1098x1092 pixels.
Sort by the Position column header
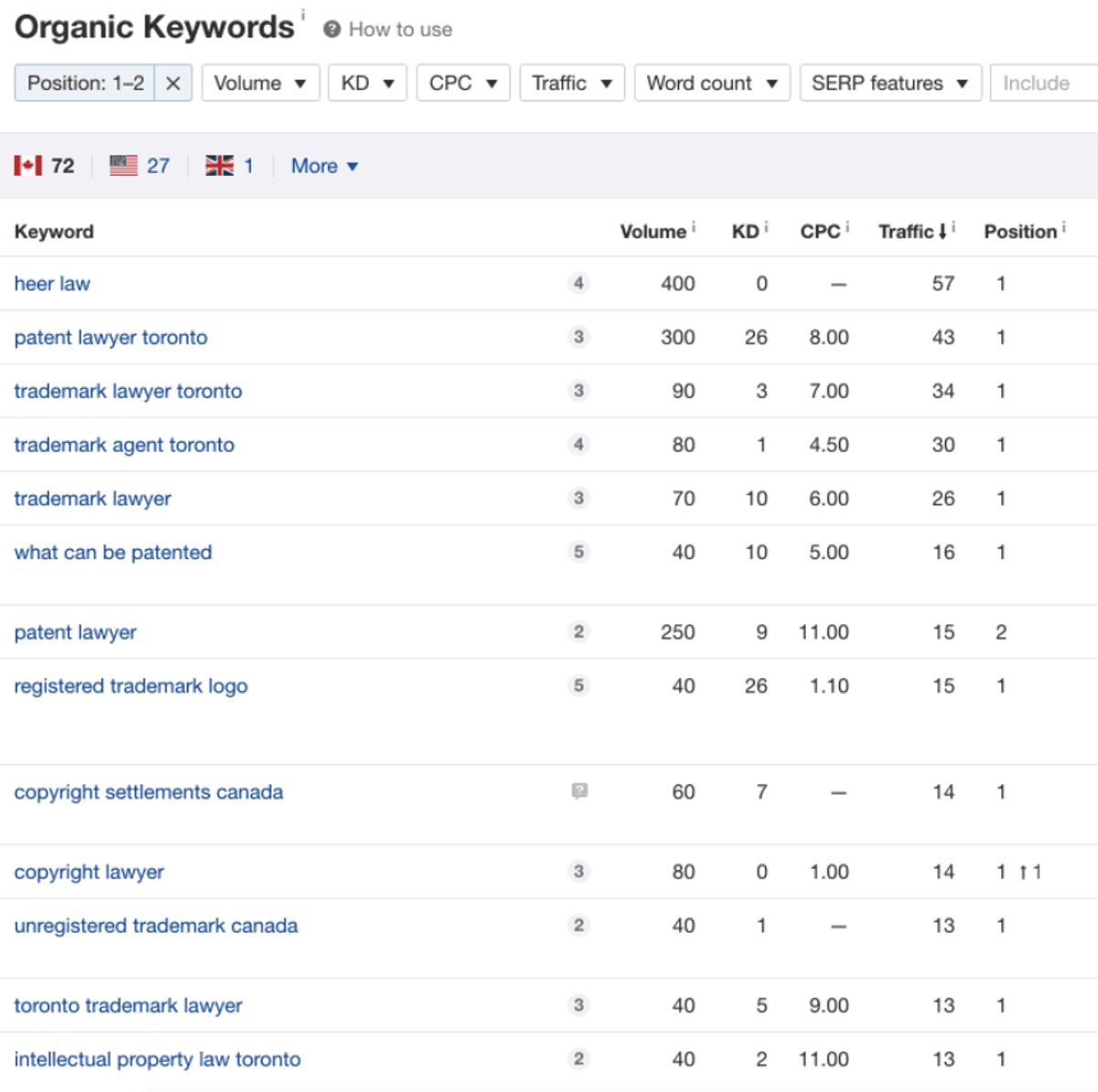tap(1020, 232)
